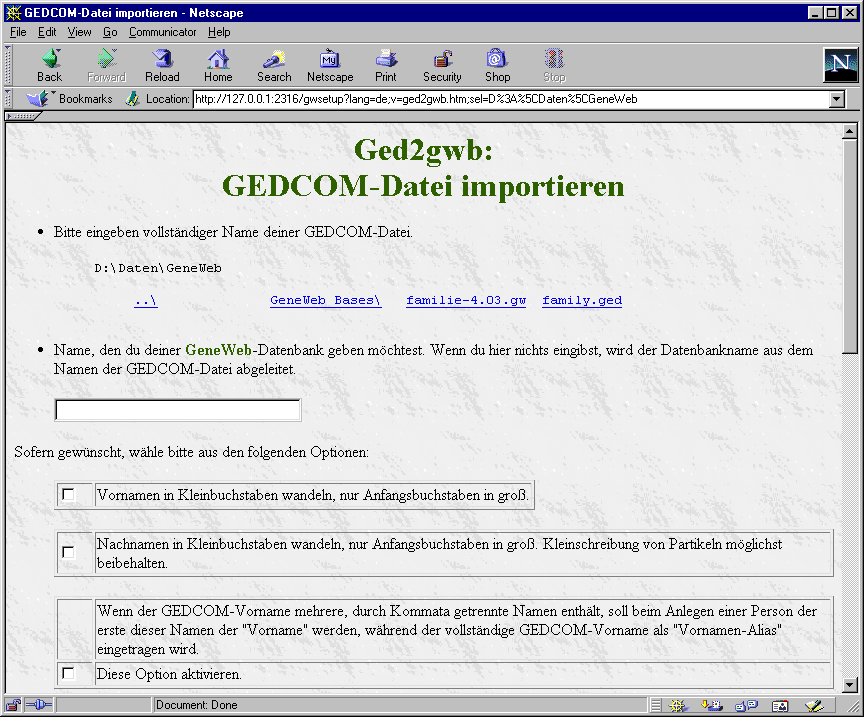The image size is (864, 720).
Task: Select the familie-4.03.gw file link
Action: pos(466,300)
